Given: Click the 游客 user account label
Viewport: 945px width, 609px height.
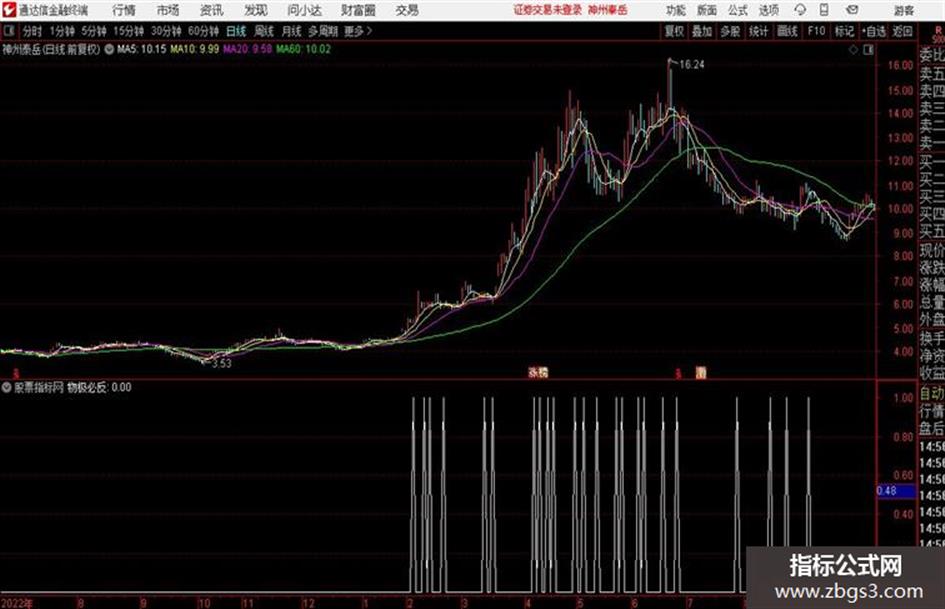Looking at the screenshot, I should [903, 10].
